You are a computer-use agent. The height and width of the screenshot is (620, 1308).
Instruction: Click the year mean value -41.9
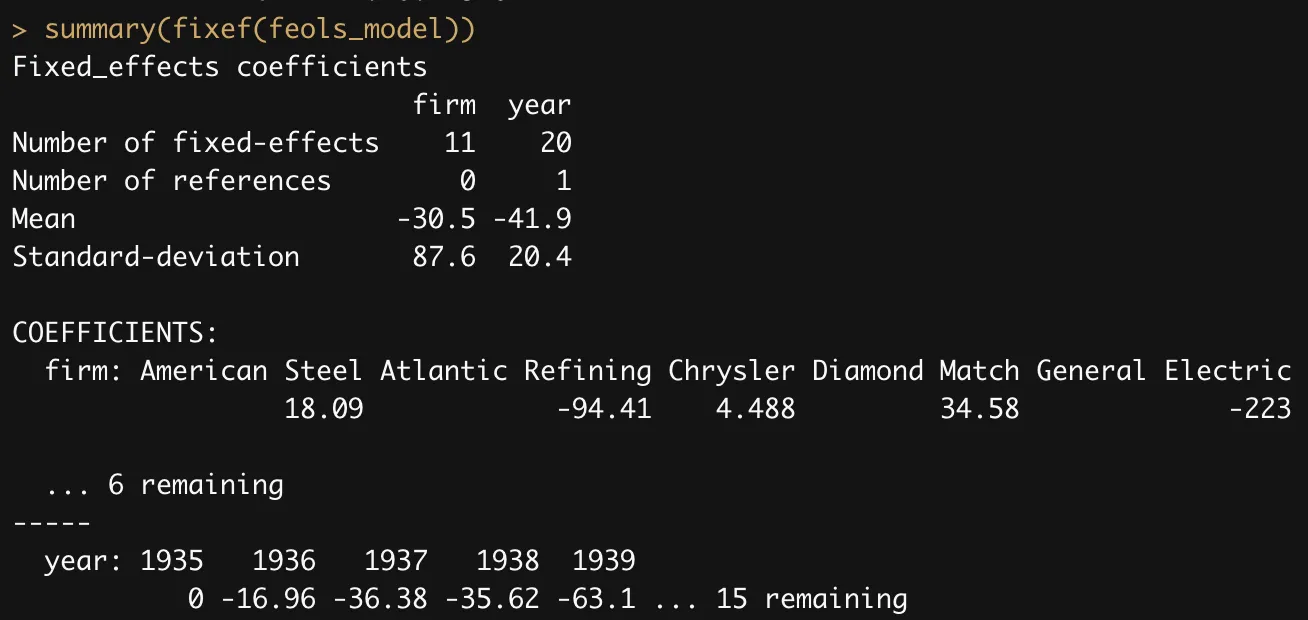tap(531, 219)
